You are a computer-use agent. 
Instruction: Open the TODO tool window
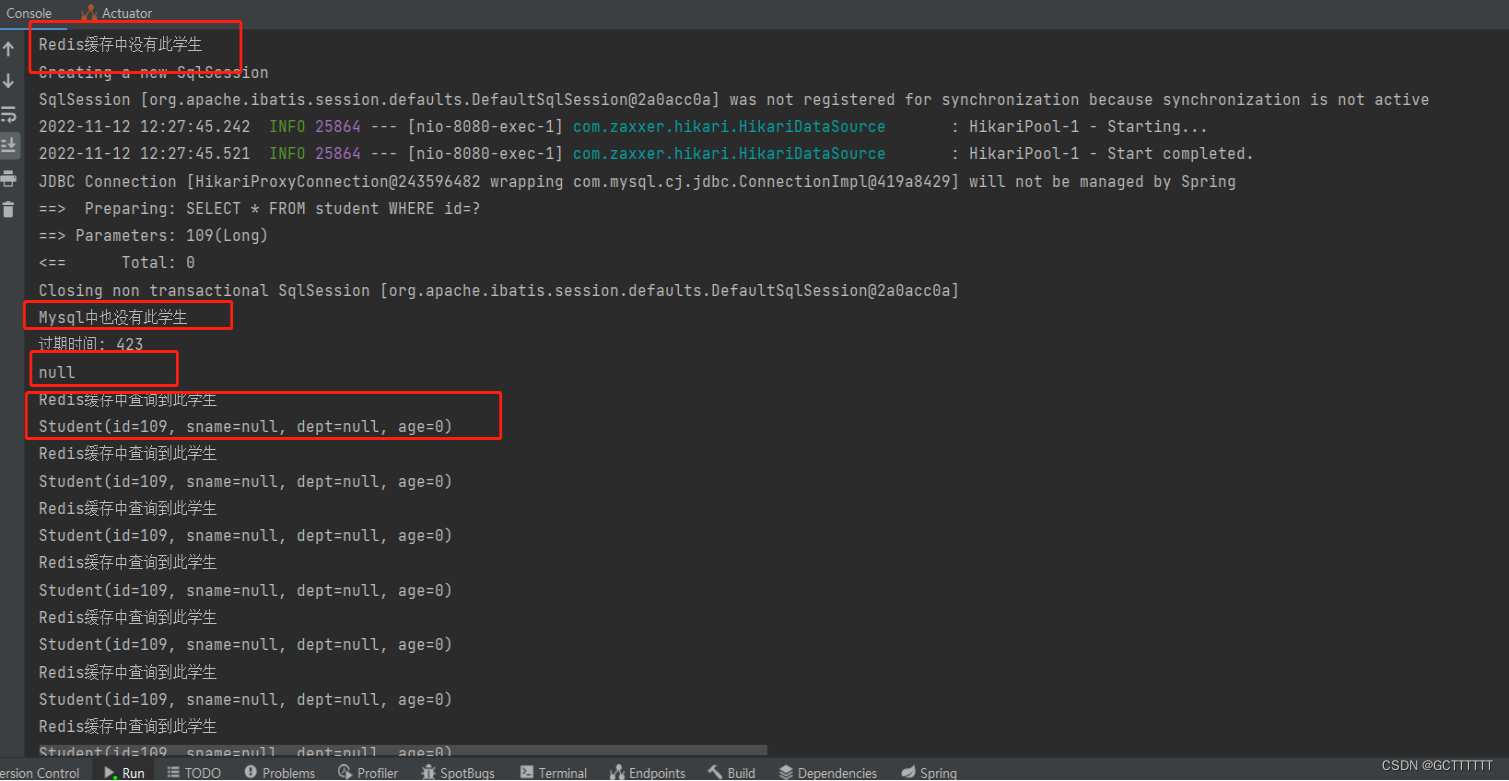pyautogui.click(x=194, y=773)
